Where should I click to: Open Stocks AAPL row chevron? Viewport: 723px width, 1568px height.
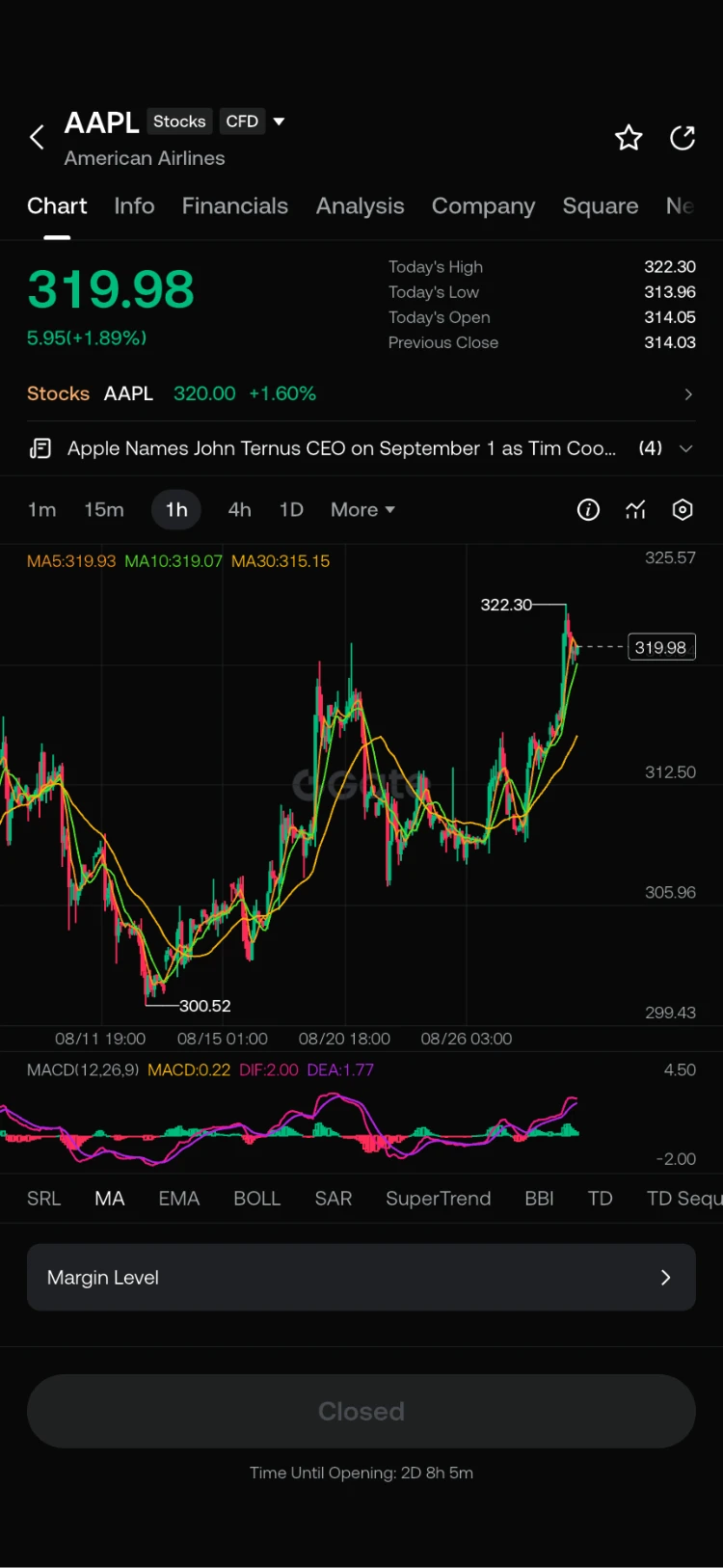688,394
